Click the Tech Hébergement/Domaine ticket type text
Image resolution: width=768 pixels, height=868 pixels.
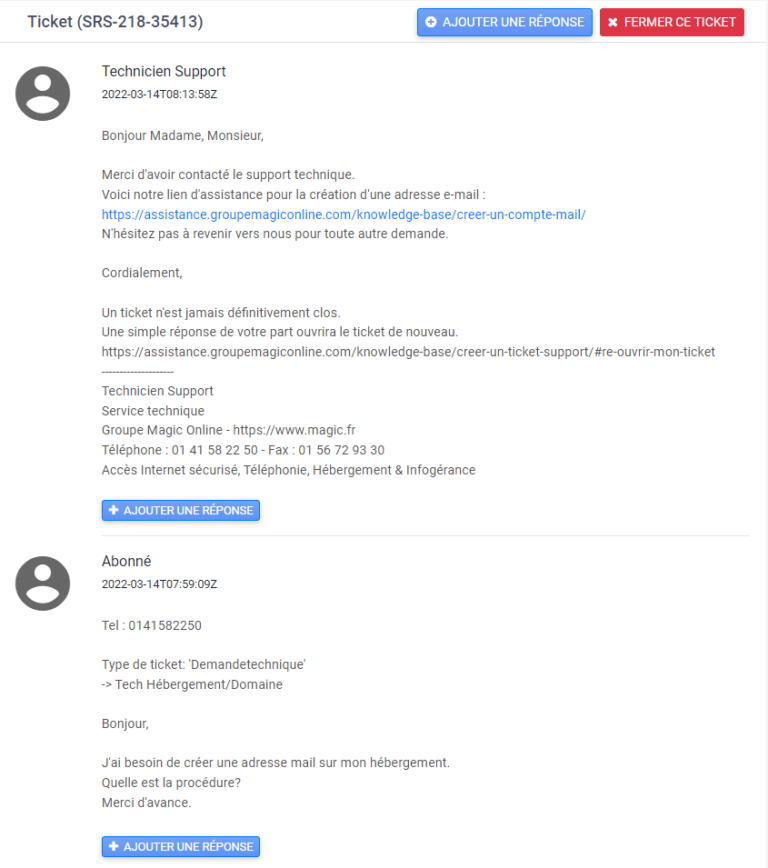point(190,683)
